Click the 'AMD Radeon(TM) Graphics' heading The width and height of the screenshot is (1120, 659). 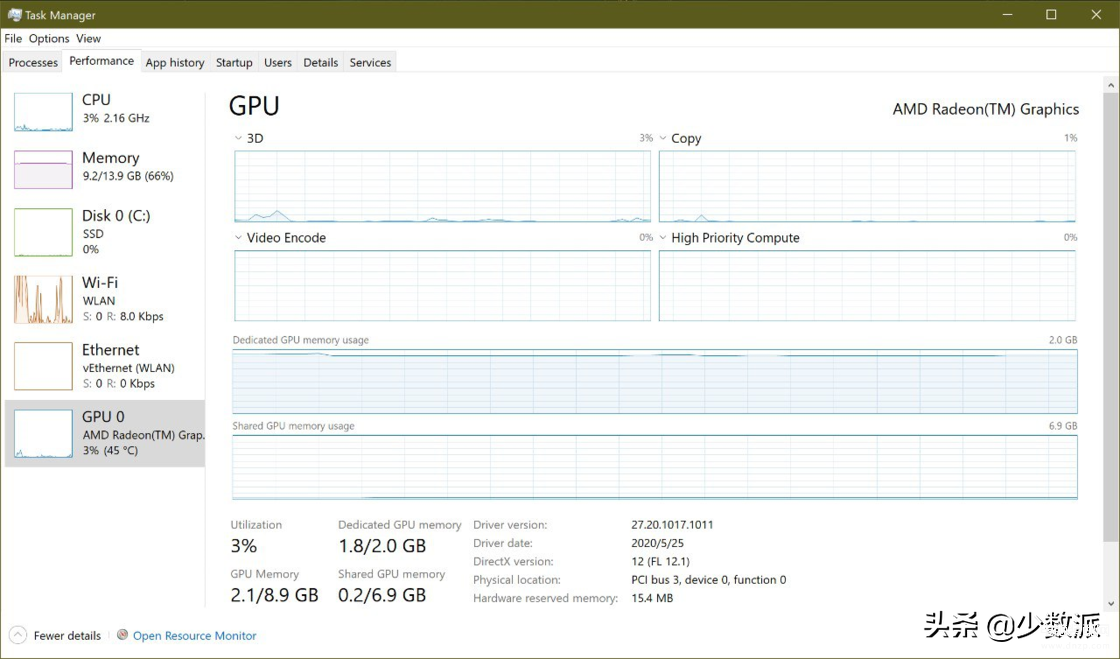986,109
